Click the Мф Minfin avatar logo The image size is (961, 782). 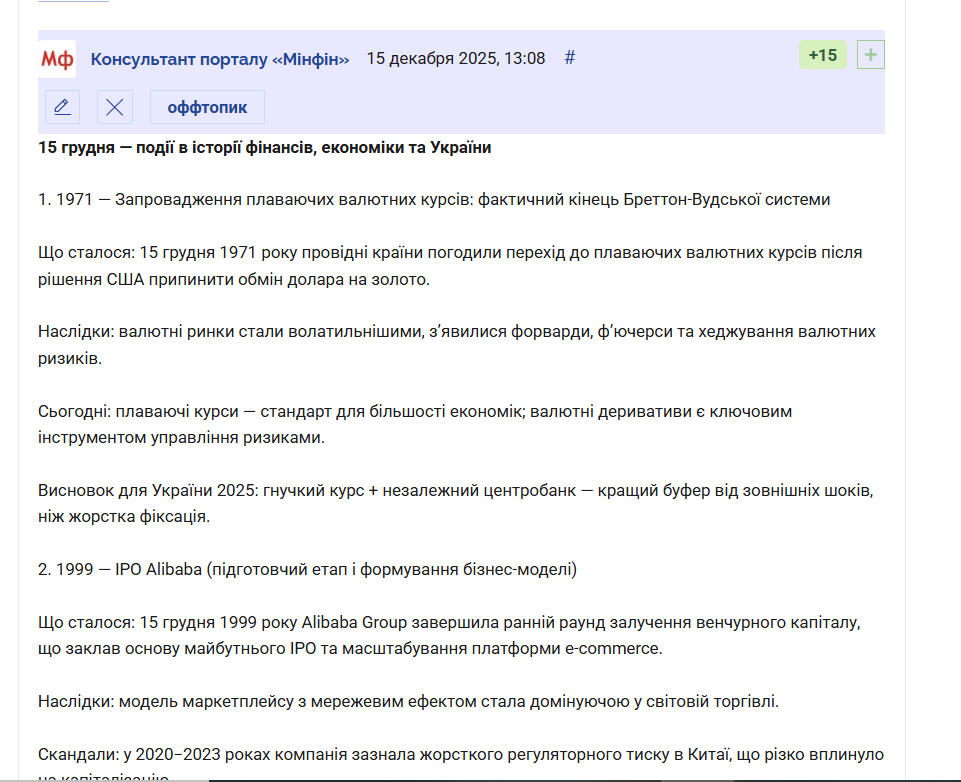57,59
